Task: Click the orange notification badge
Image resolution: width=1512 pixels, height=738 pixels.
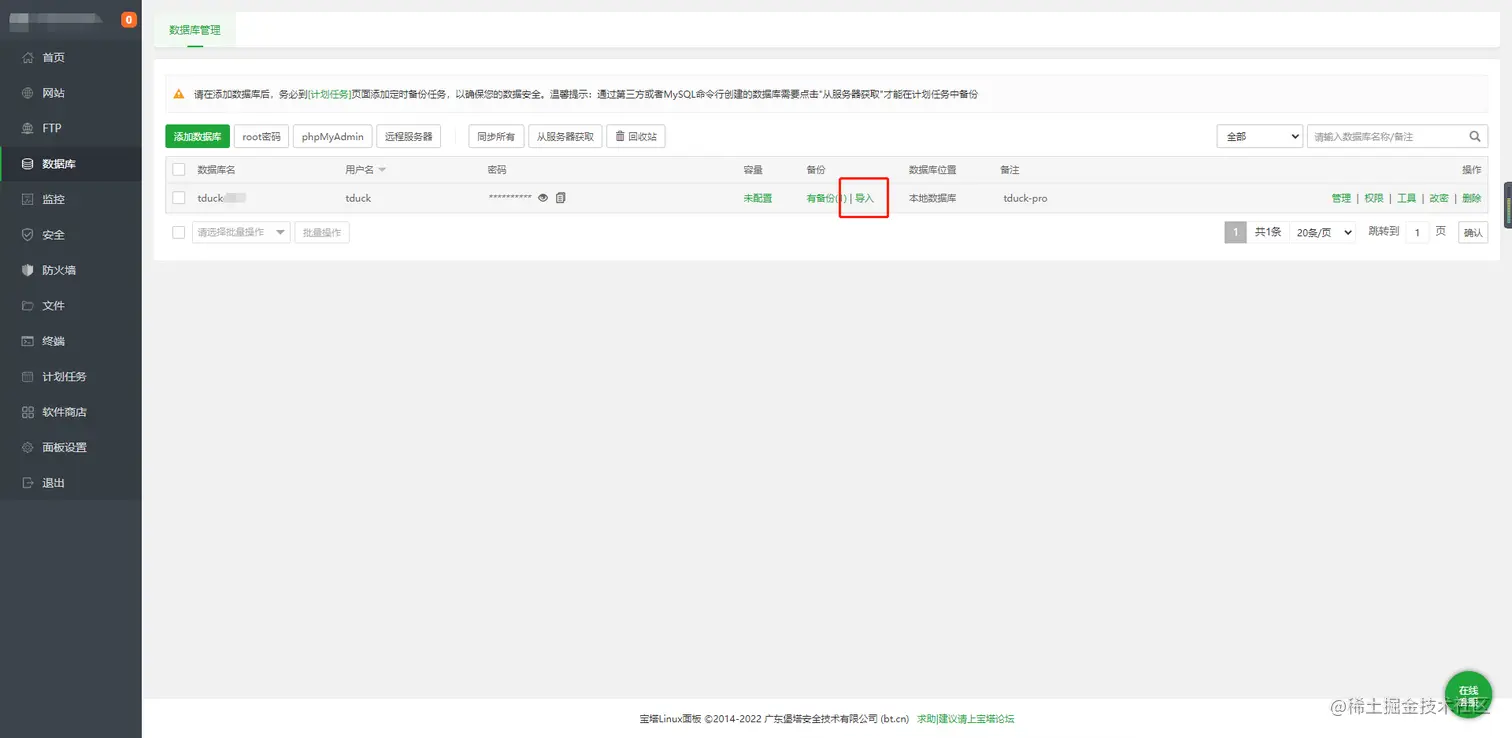Action: 129,19
